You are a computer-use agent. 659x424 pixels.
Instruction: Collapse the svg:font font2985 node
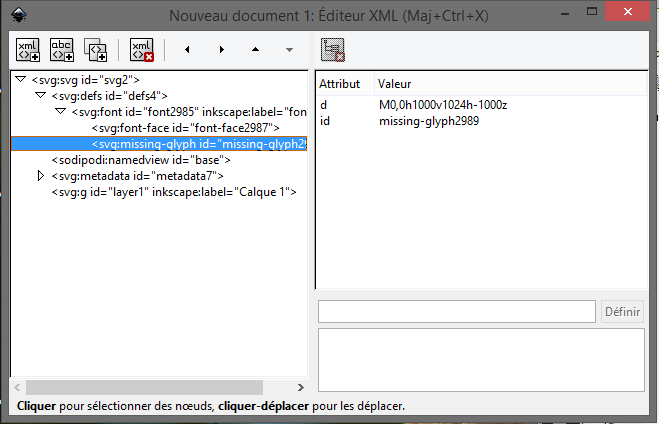tap(61, 112)
